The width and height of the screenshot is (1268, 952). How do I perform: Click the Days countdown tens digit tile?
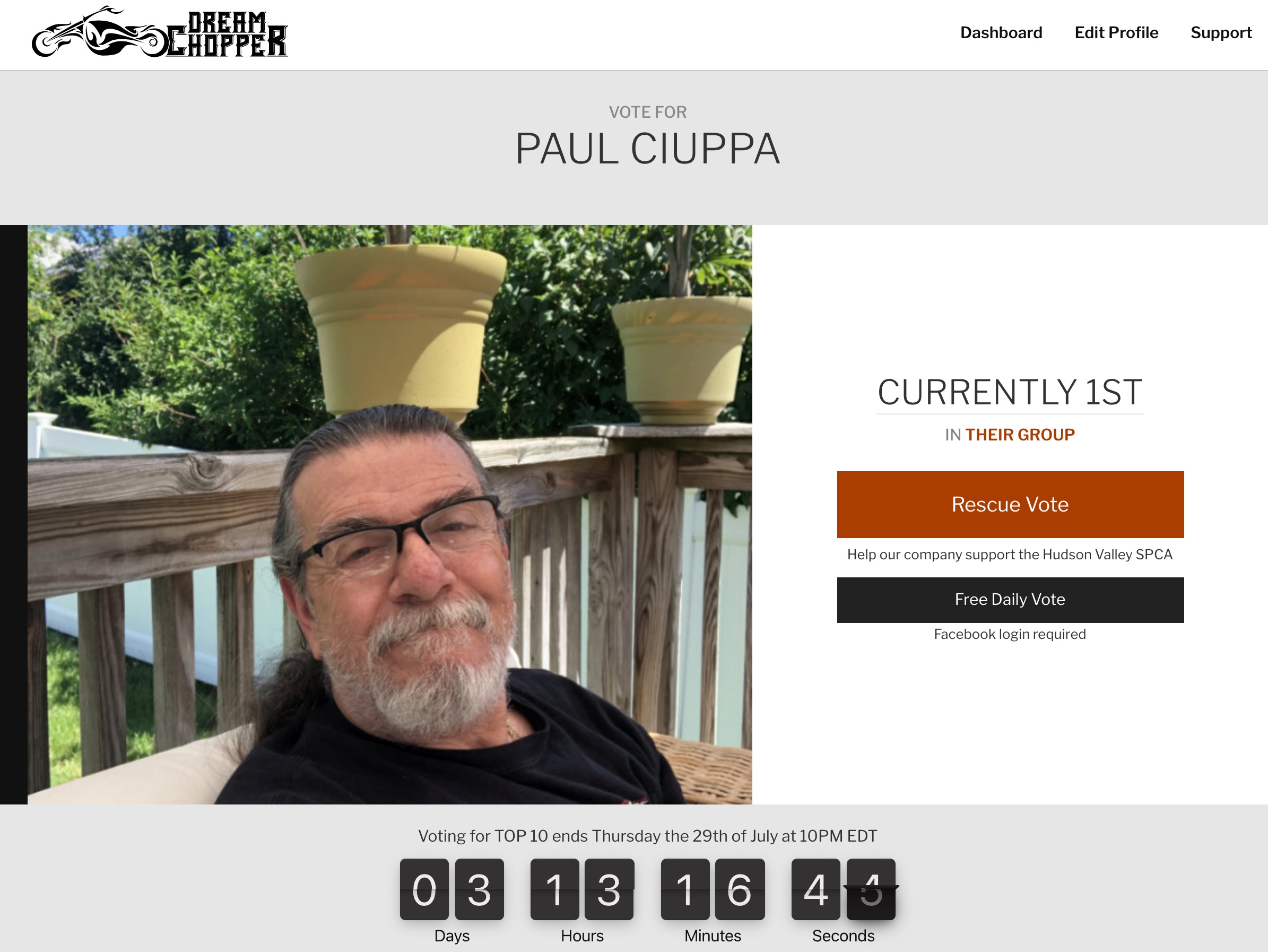[x=424, y=889]
